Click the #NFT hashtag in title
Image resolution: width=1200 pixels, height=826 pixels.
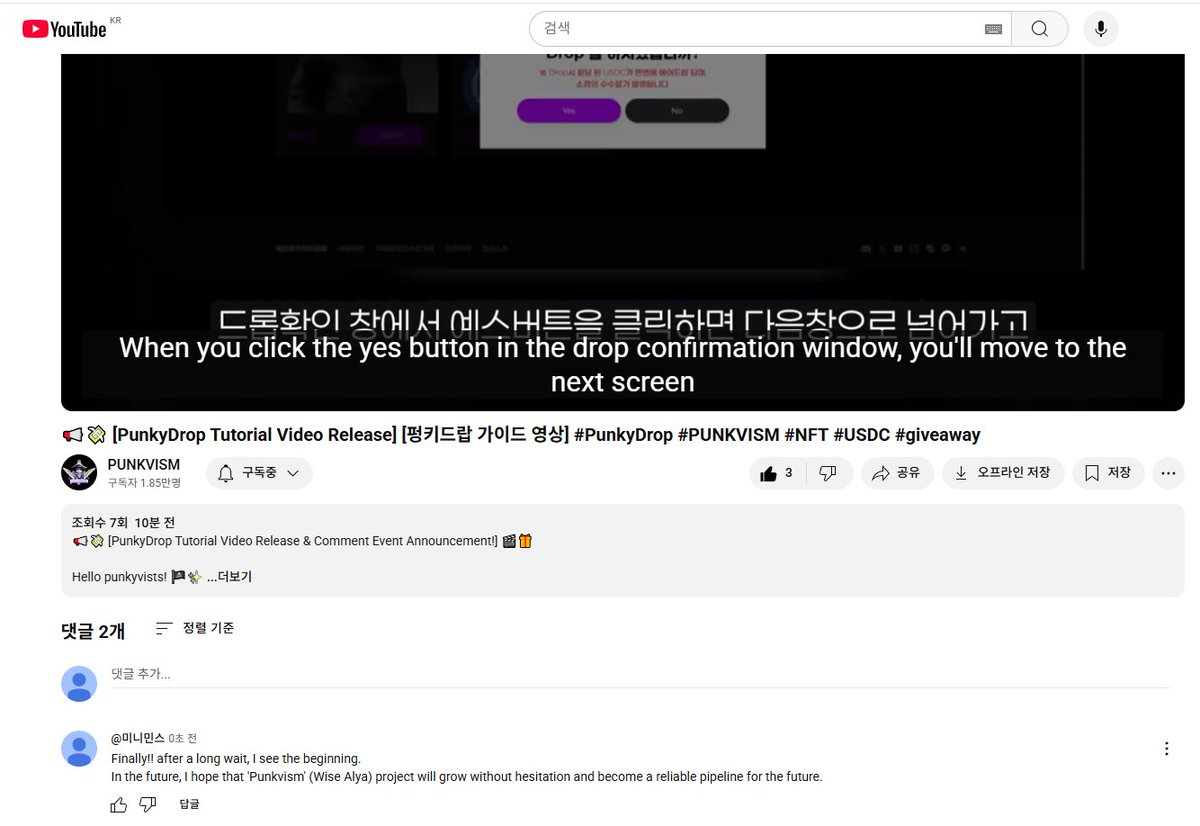pos(805,435)
